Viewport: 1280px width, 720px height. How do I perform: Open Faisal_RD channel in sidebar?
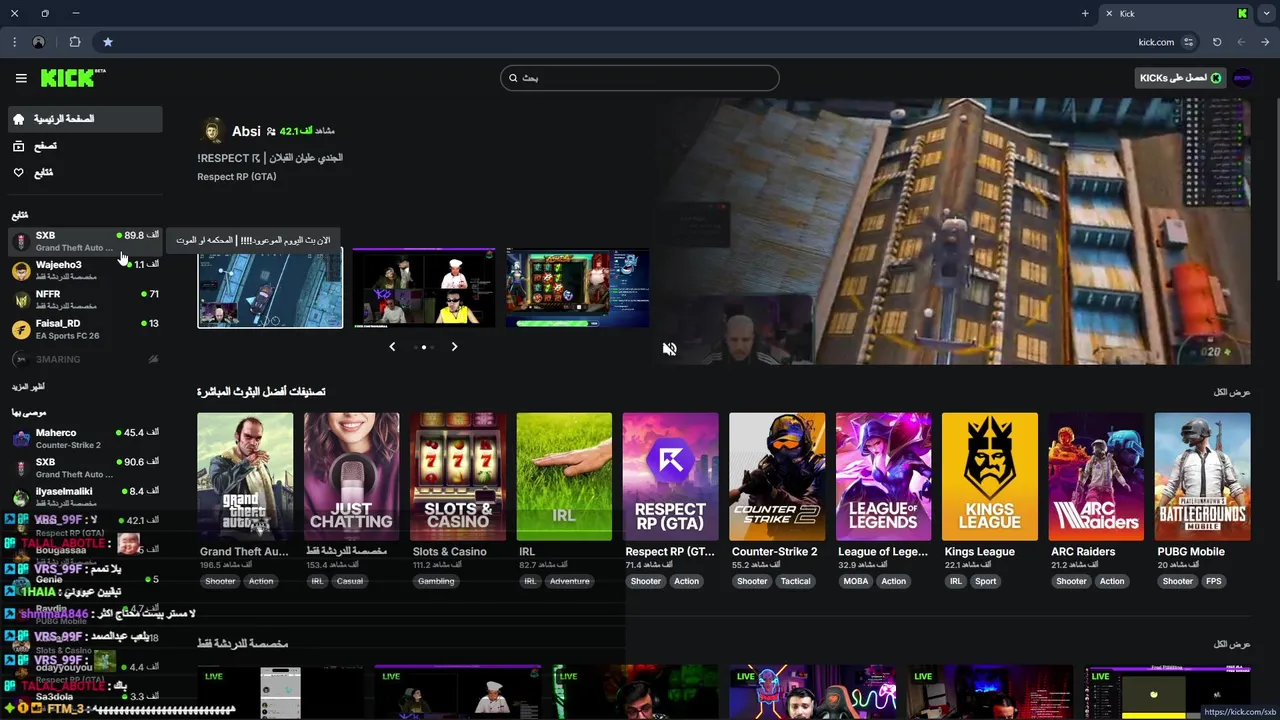tap(85, 329)
